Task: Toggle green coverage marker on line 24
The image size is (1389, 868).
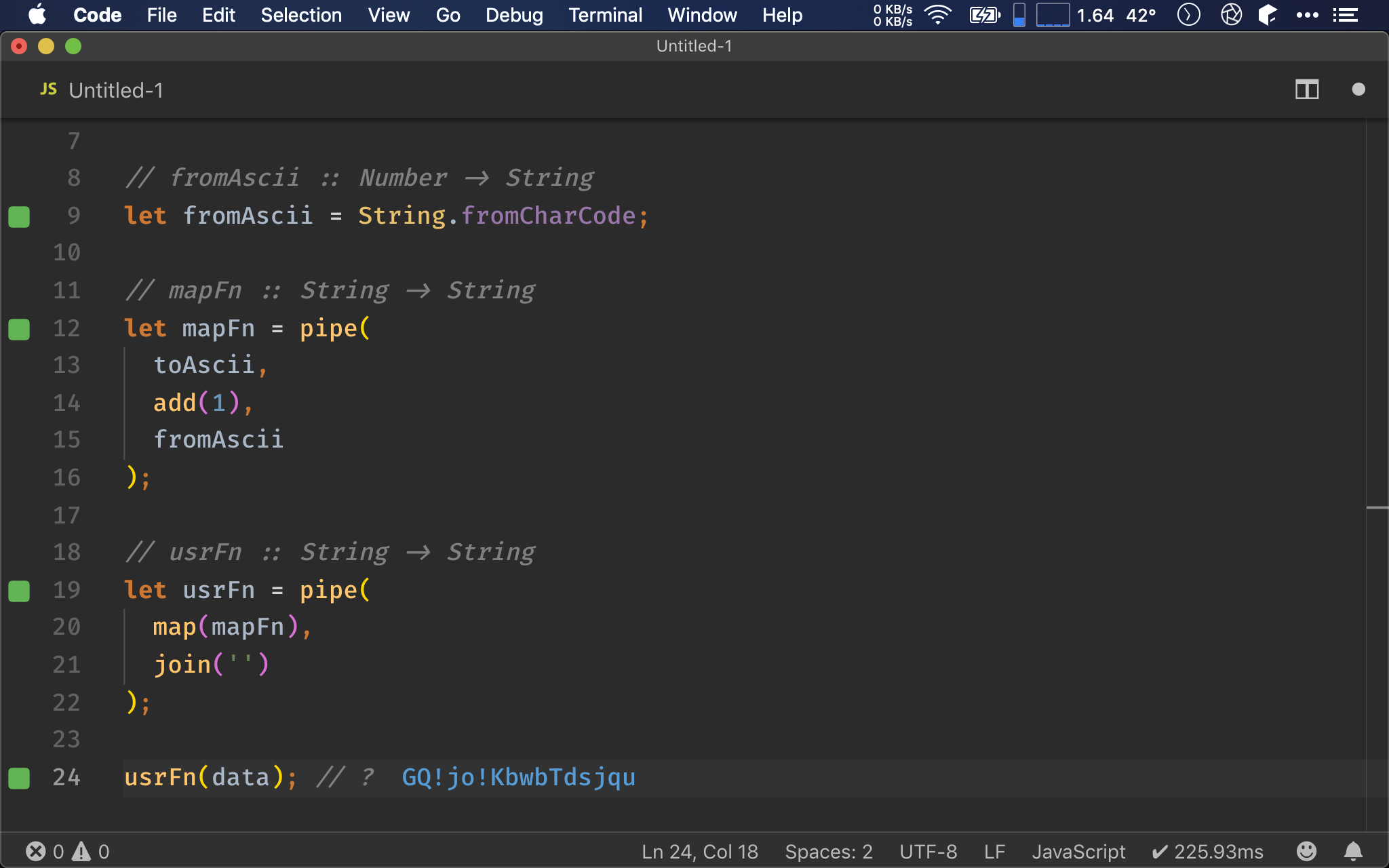Action: point(19,778)
